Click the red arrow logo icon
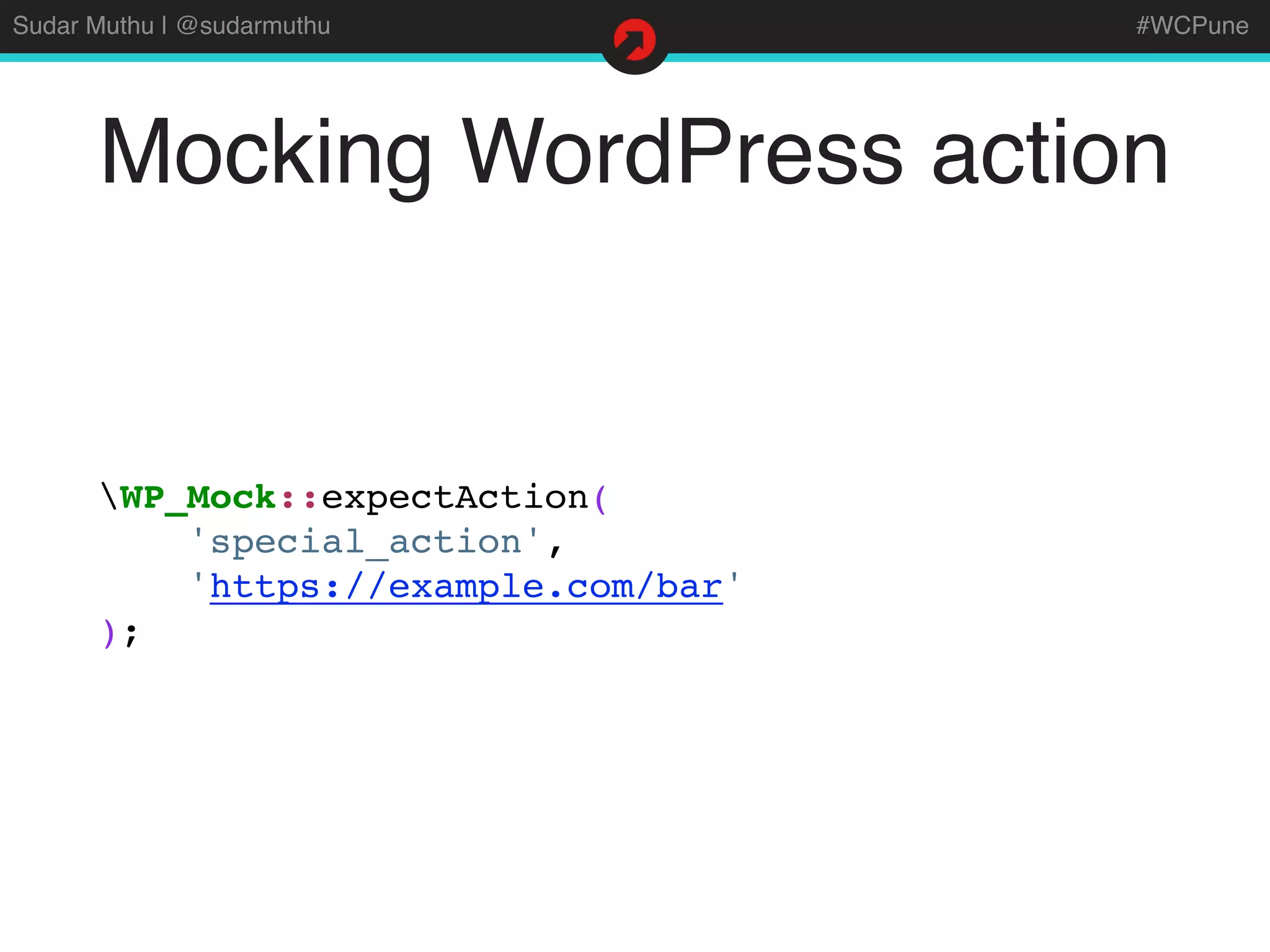This screenshot has height=952, width=1270. [x=634, y=40]
